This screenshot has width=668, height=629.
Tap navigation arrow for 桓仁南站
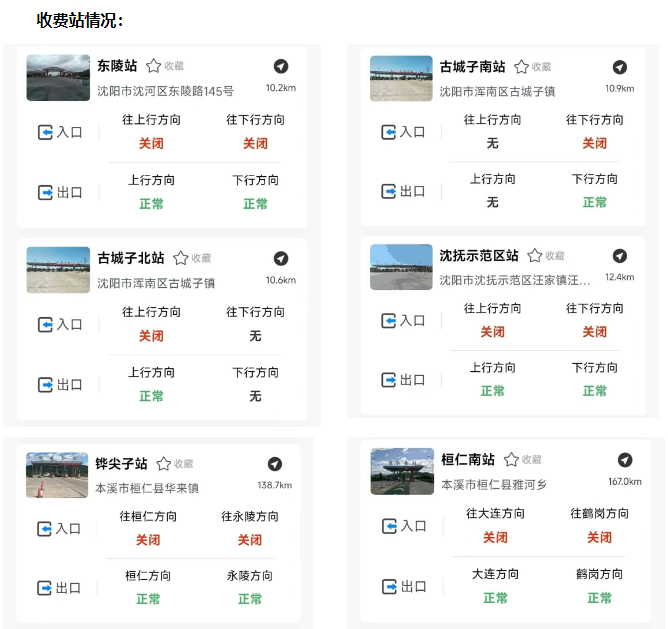(625, 460)
